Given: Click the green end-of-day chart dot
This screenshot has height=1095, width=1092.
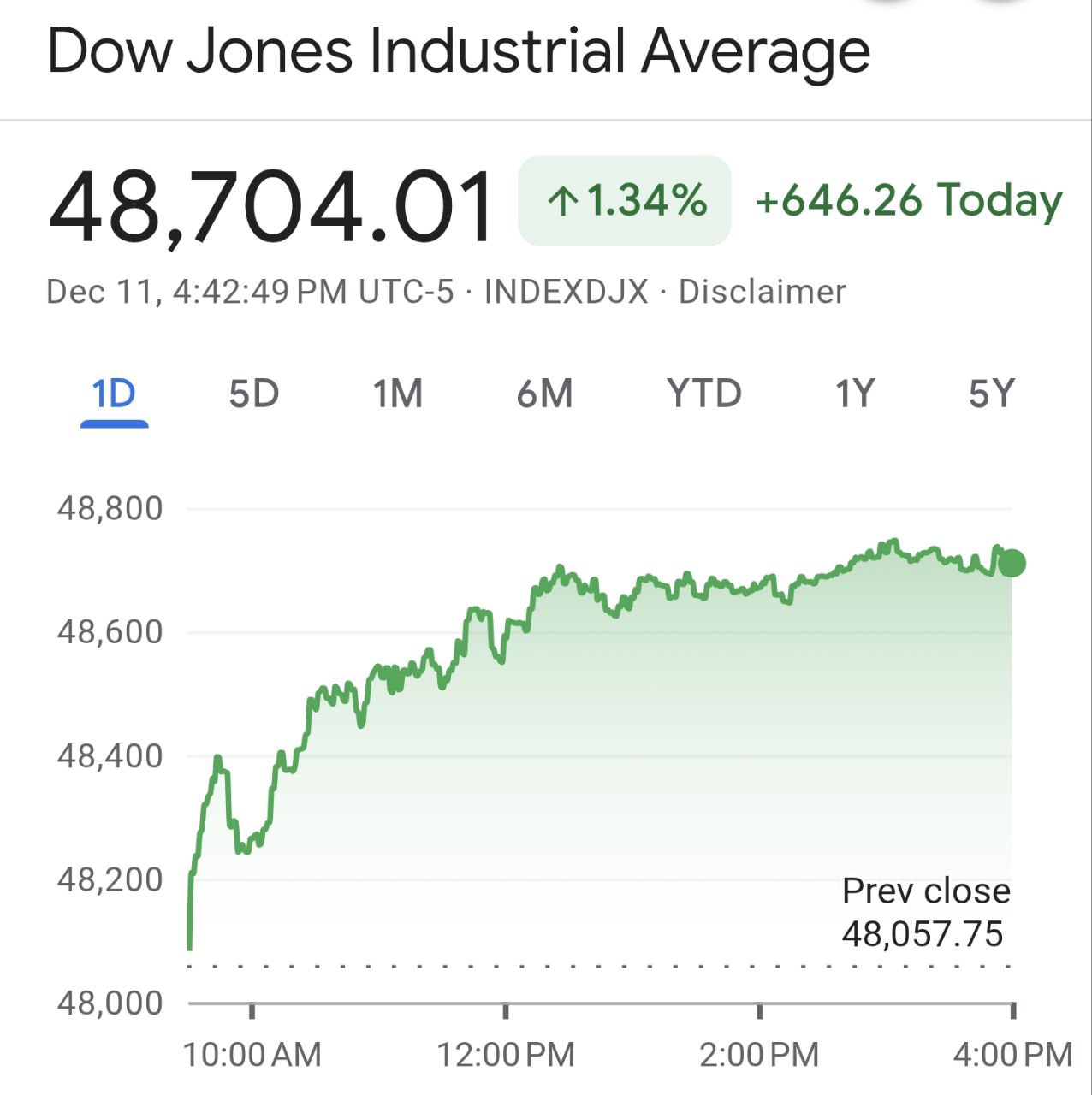Looking at the screenshot, I should click(x=1012, y=564).
